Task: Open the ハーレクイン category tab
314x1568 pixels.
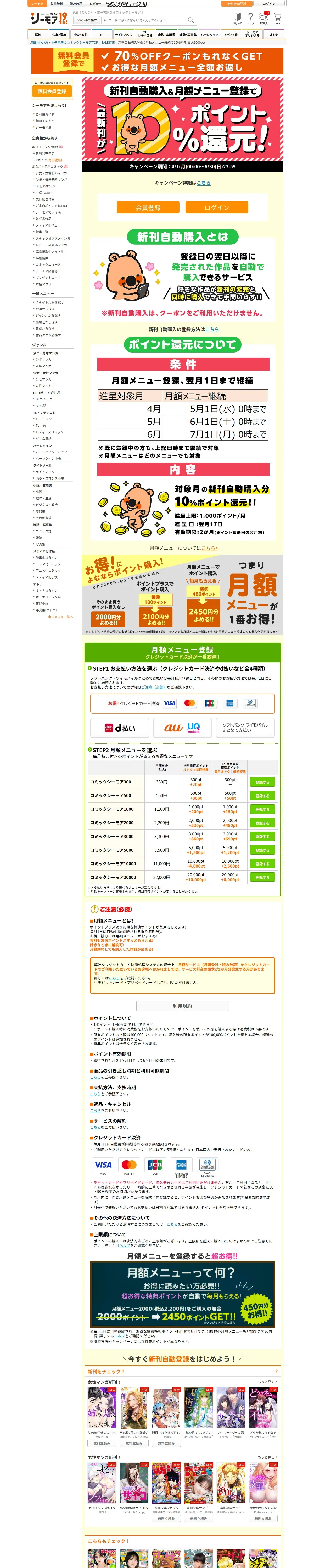Action: (209, 35)
